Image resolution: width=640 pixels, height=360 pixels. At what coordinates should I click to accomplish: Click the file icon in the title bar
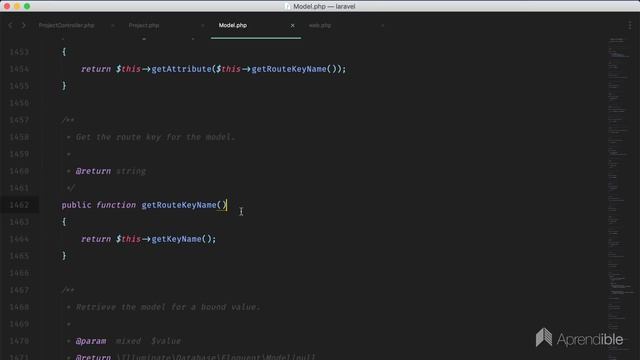287,6
